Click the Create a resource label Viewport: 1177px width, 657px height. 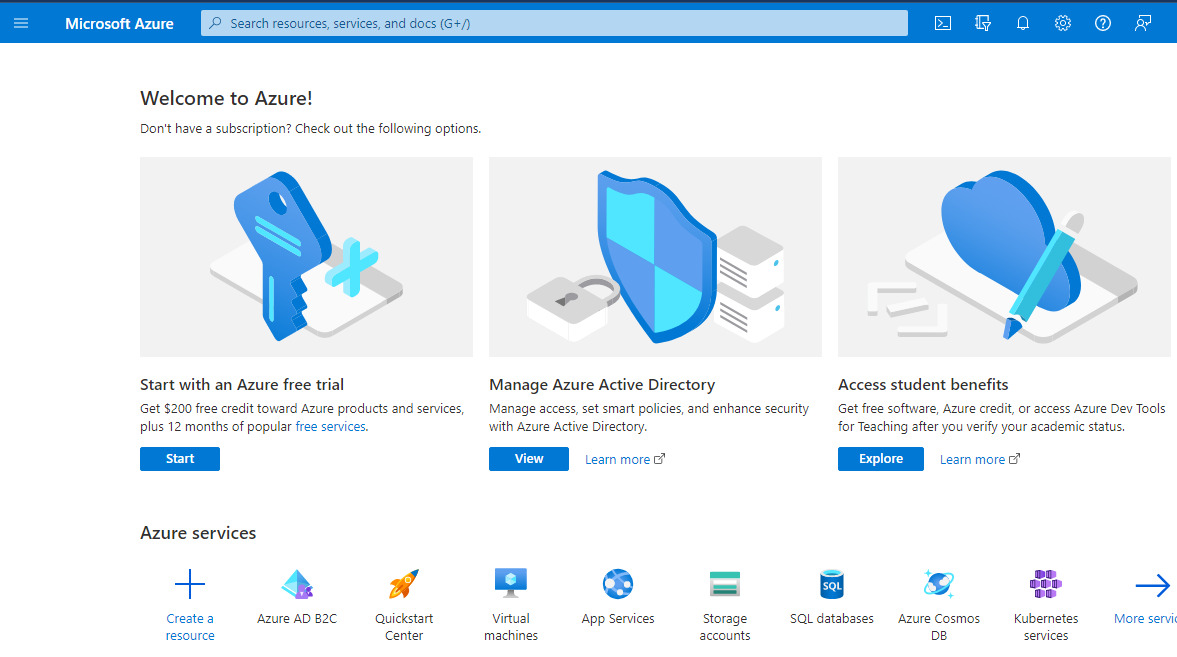tap(190, 627)
